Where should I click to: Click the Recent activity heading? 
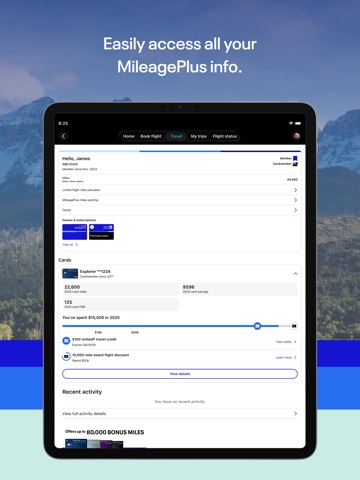point(82,392)
